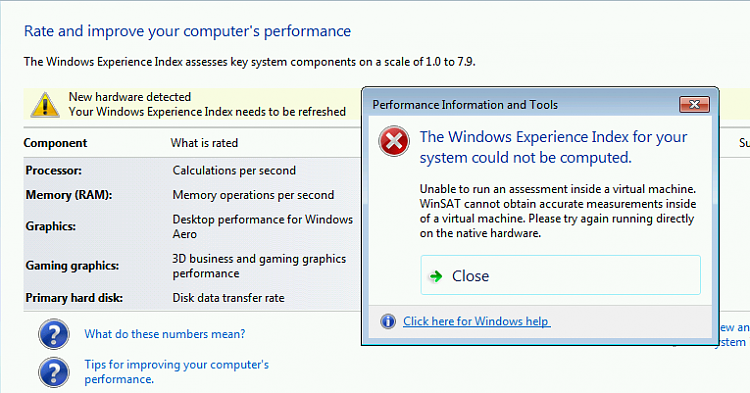Screen dimensions: 750x393
Task: Open 'Tips for improving your computer's performance' link
Action: 176,371
